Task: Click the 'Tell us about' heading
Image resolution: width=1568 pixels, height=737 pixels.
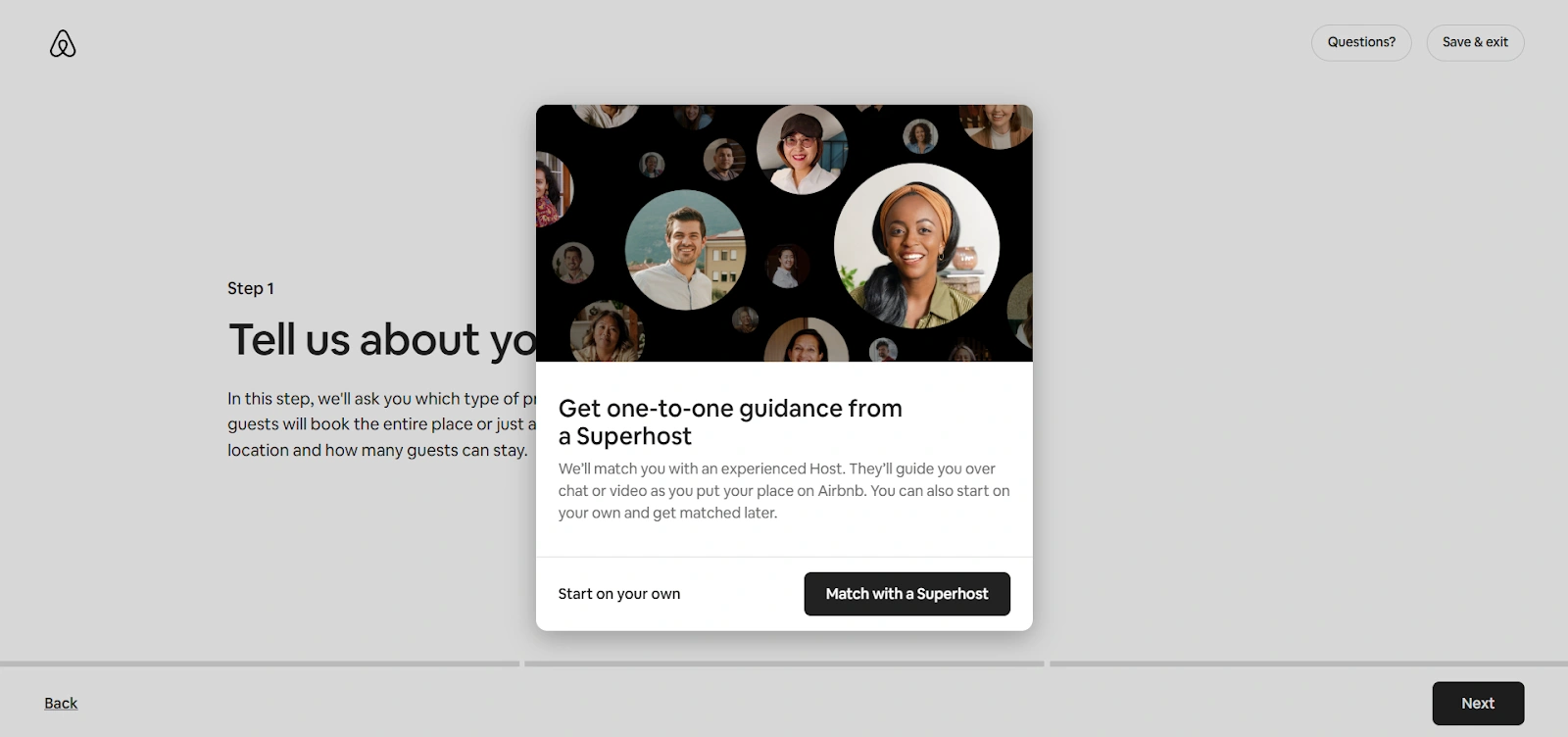Action: (x=382, y=340)
